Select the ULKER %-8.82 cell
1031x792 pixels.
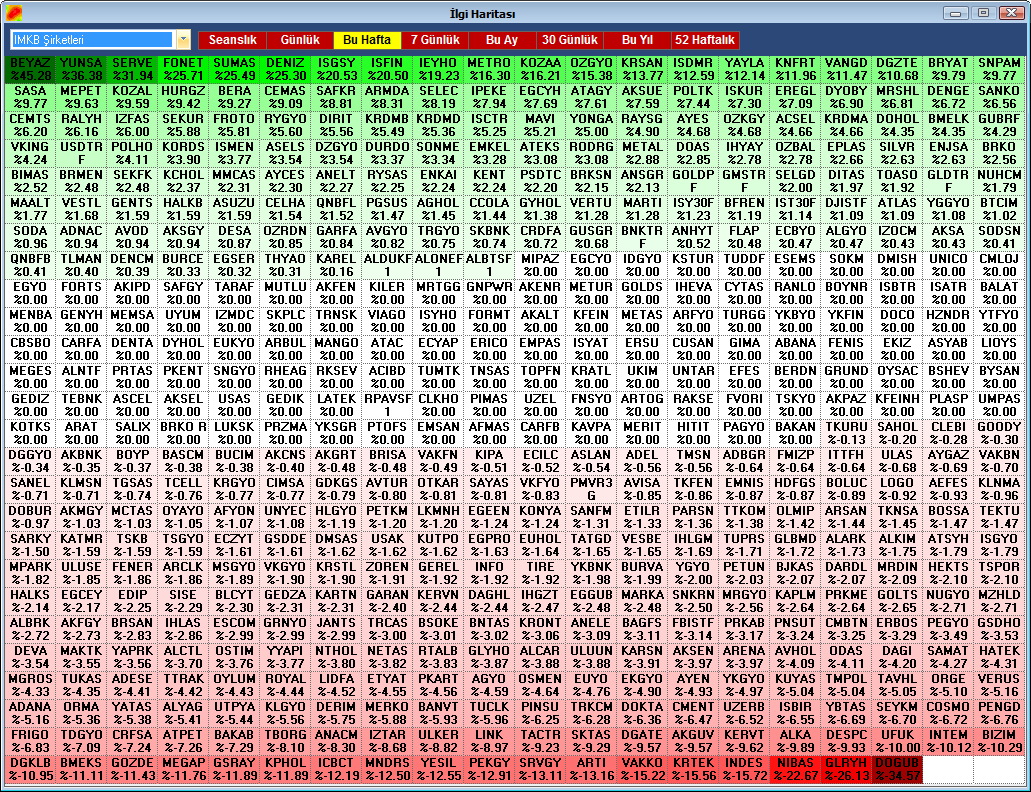(439, 741)
